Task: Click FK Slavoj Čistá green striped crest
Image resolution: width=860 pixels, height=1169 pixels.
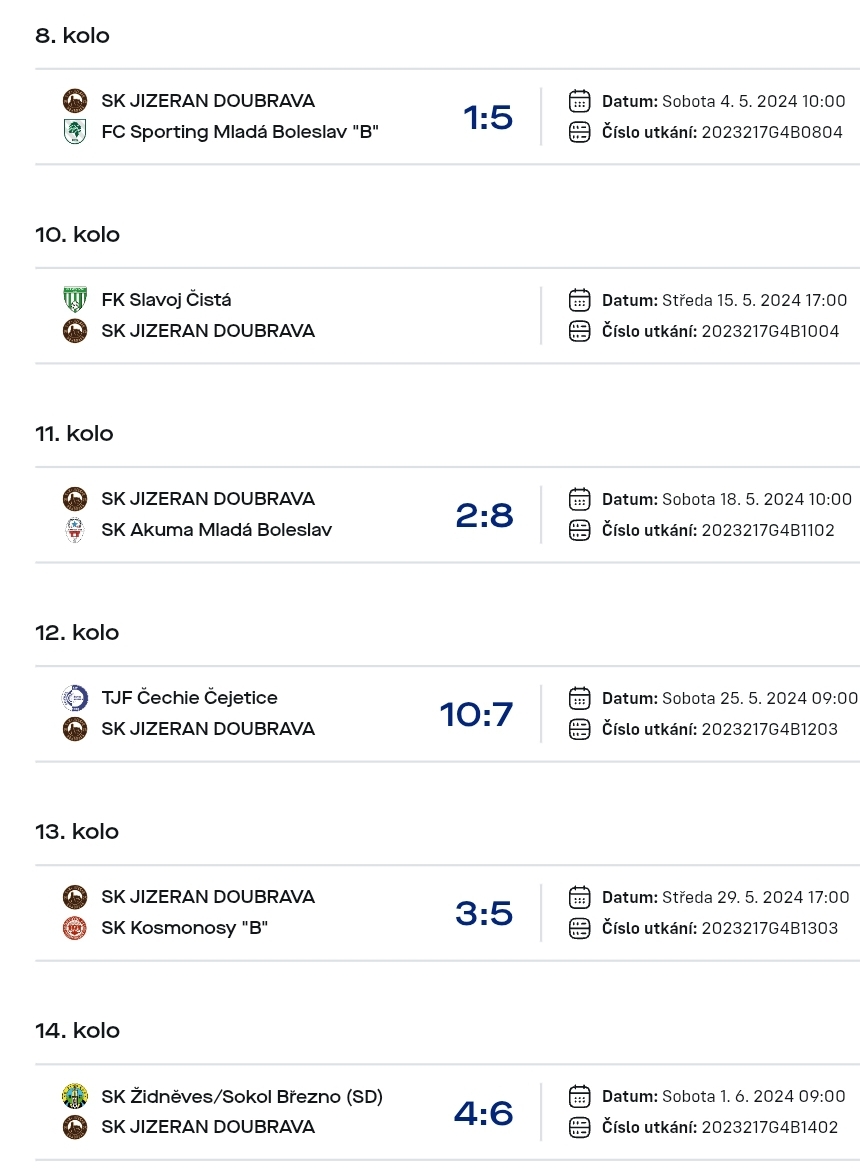Action: [75, 300]
